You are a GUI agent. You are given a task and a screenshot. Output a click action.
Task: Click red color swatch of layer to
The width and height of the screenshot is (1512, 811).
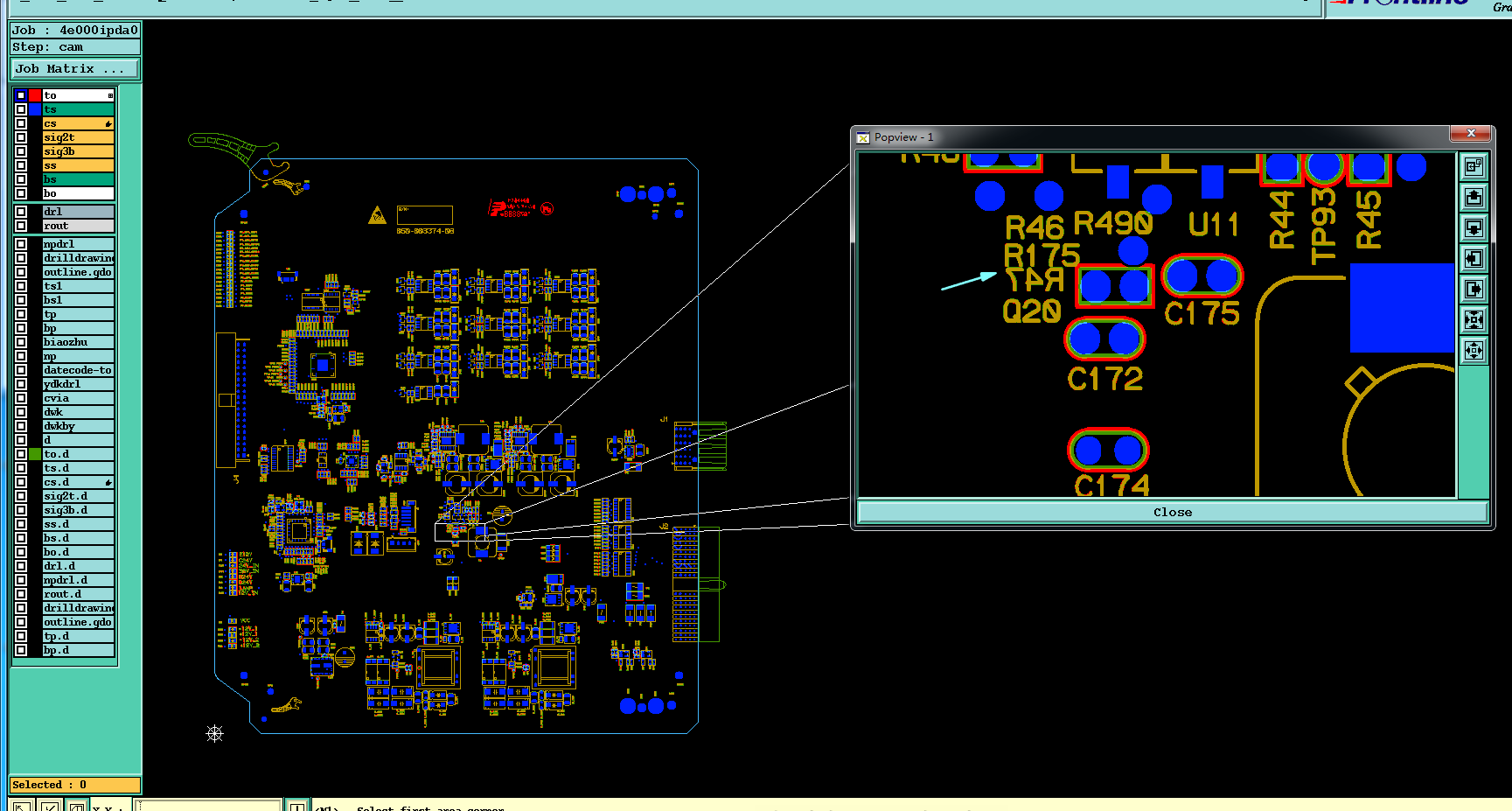35,95
